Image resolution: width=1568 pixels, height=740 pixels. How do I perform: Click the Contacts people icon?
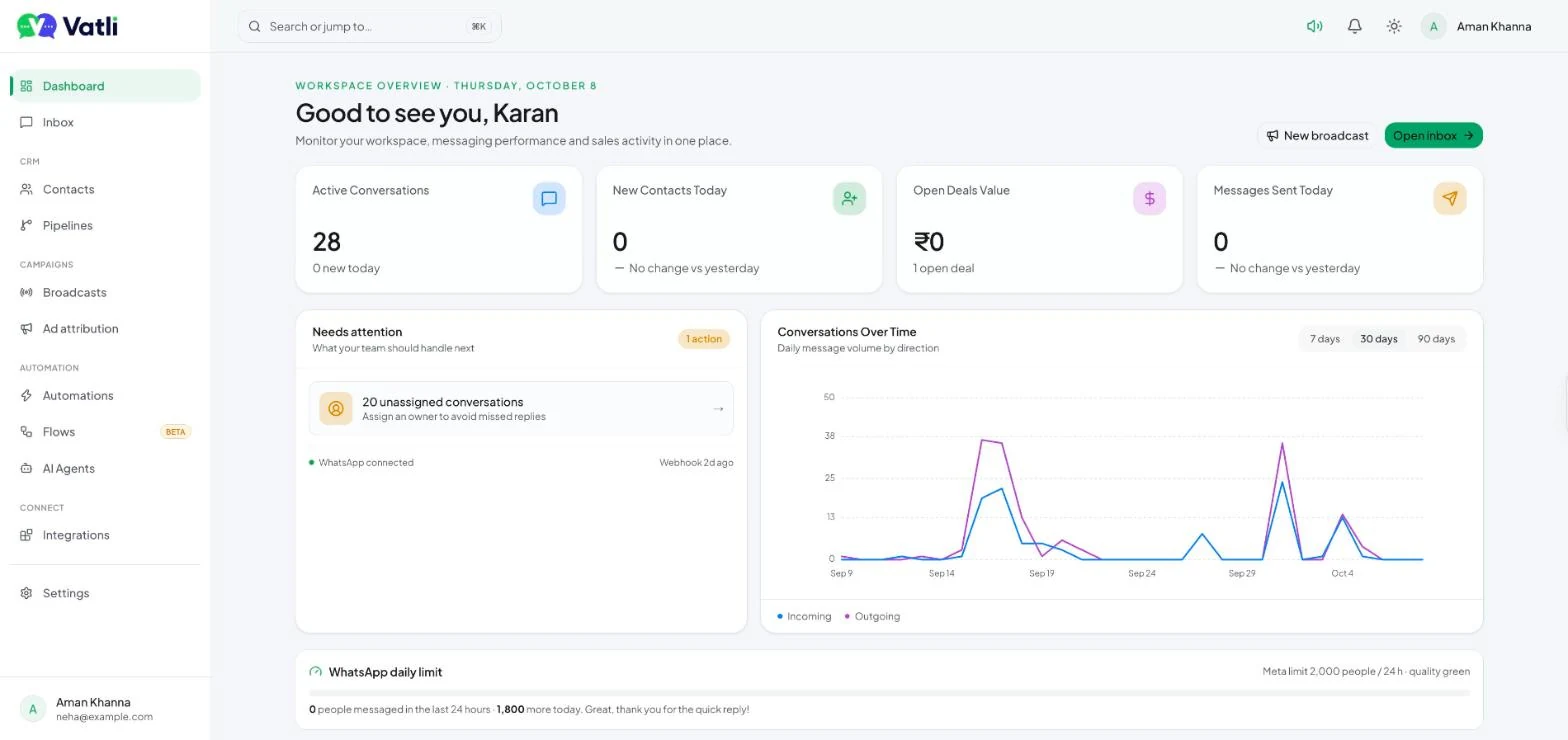point(26,189)
